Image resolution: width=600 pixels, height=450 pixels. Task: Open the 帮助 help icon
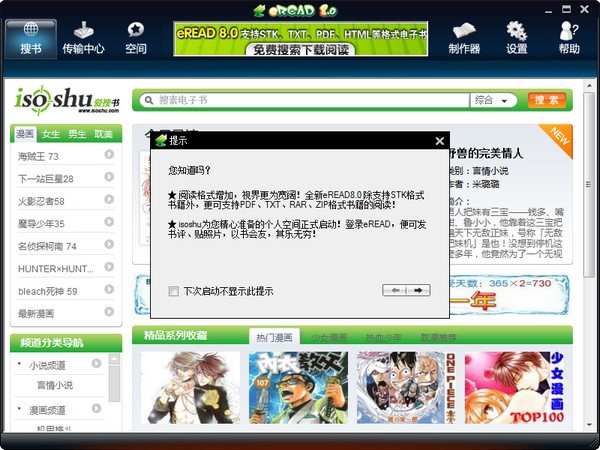point(569,39)
